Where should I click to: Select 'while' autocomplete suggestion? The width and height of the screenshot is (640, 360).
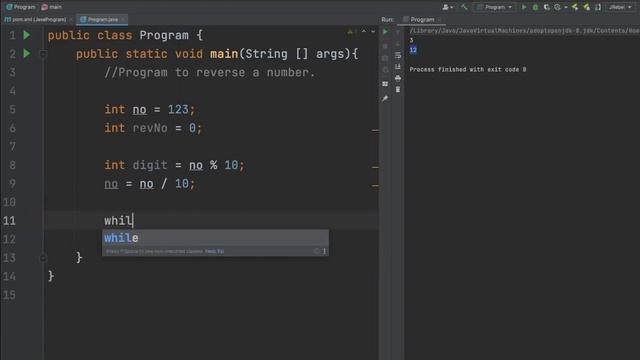215,238
